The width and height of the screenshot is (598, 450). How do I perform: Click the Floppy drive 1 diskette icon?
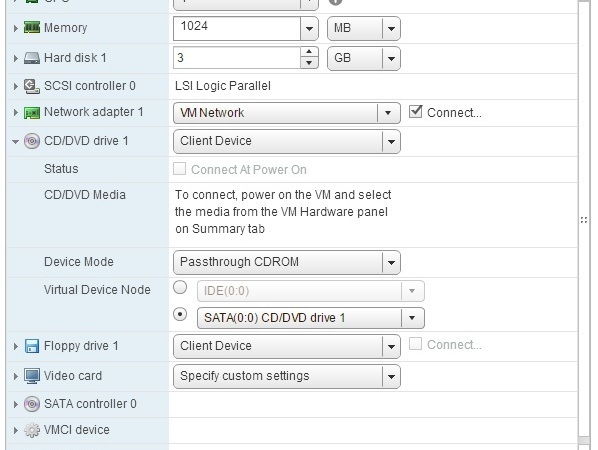click(32, 346)
